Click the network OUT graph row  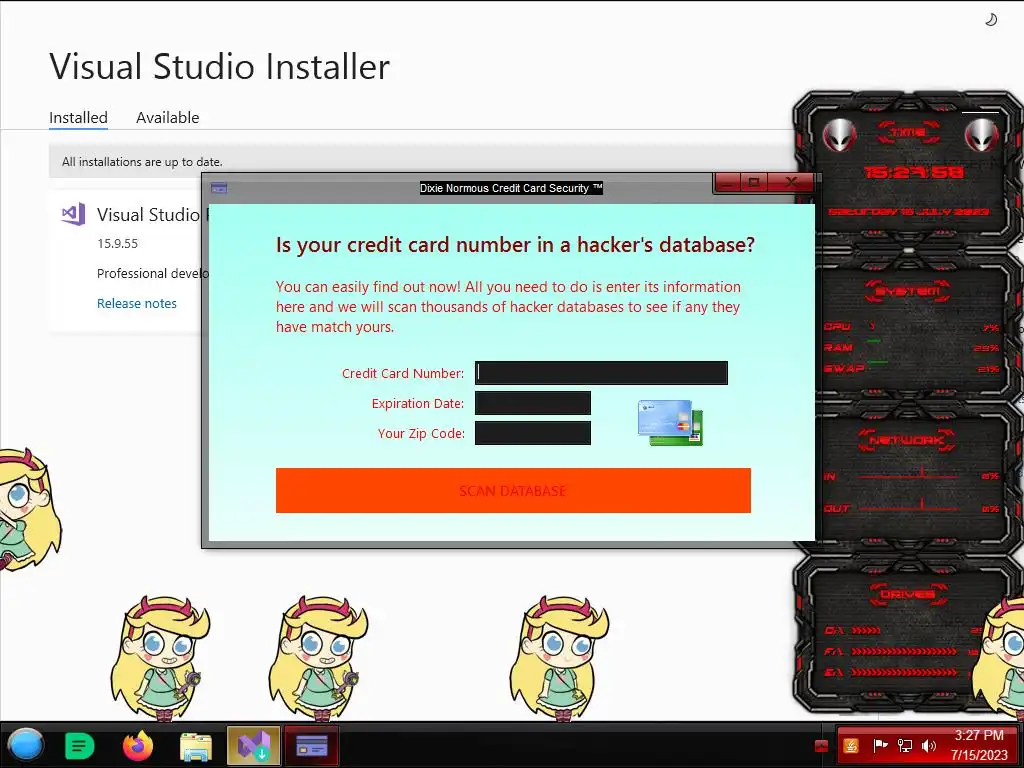[x=911, y=508]
